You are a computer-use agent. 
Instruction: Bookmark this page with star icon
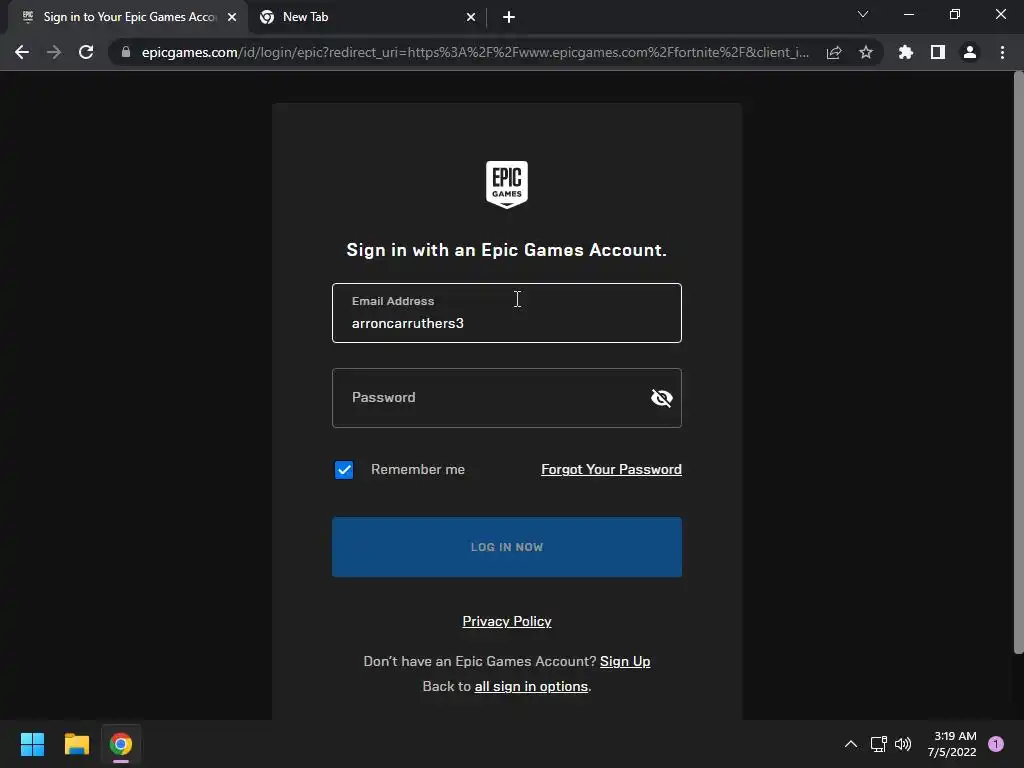pyautogui.click(x=866, y=52)
